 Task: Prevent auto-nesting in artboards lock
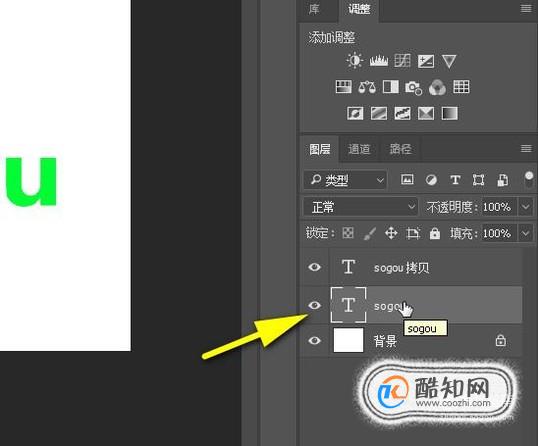pos(413,234)
